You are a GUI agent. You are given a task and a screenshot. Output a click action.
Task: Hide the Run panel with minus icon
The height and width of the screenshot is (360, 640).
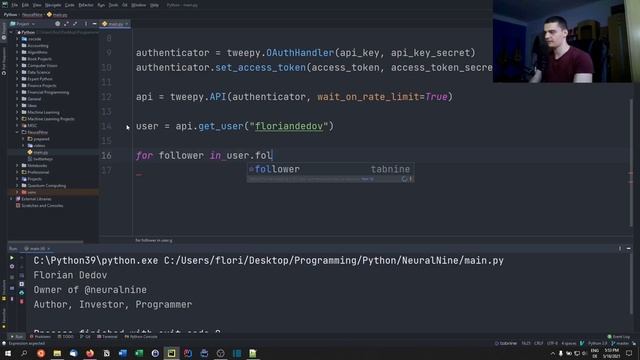[629, 248]
